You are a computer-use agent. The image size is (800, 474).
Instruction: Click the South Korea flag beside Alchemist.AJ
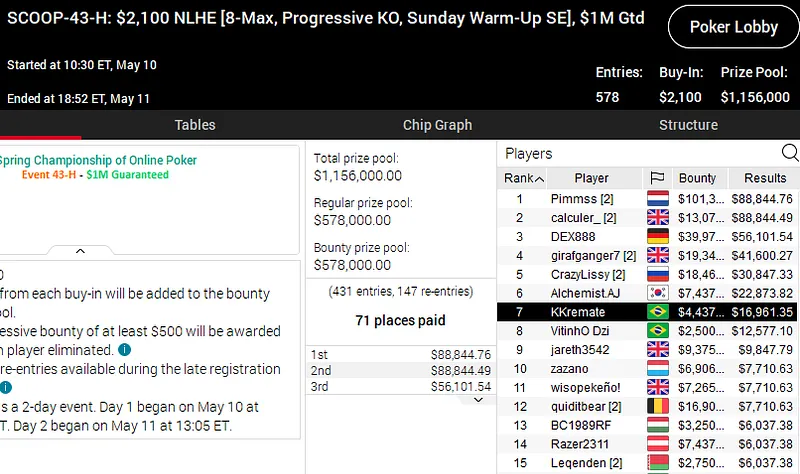[657, 293]
